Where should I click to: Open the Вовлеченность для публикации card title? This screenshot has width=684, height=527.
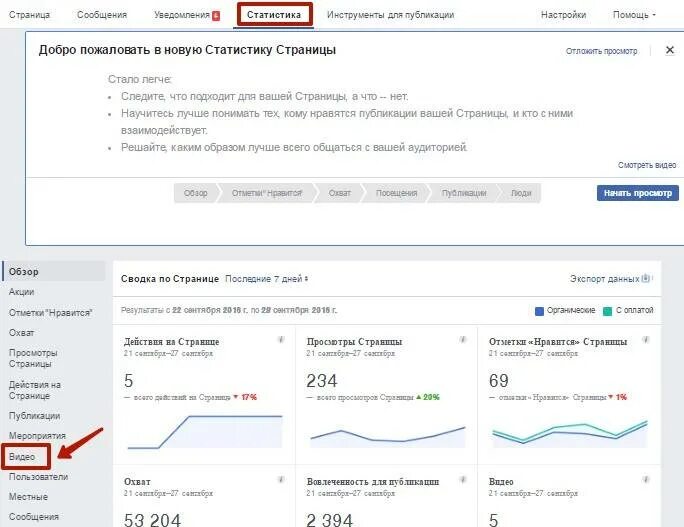point(373,482)
